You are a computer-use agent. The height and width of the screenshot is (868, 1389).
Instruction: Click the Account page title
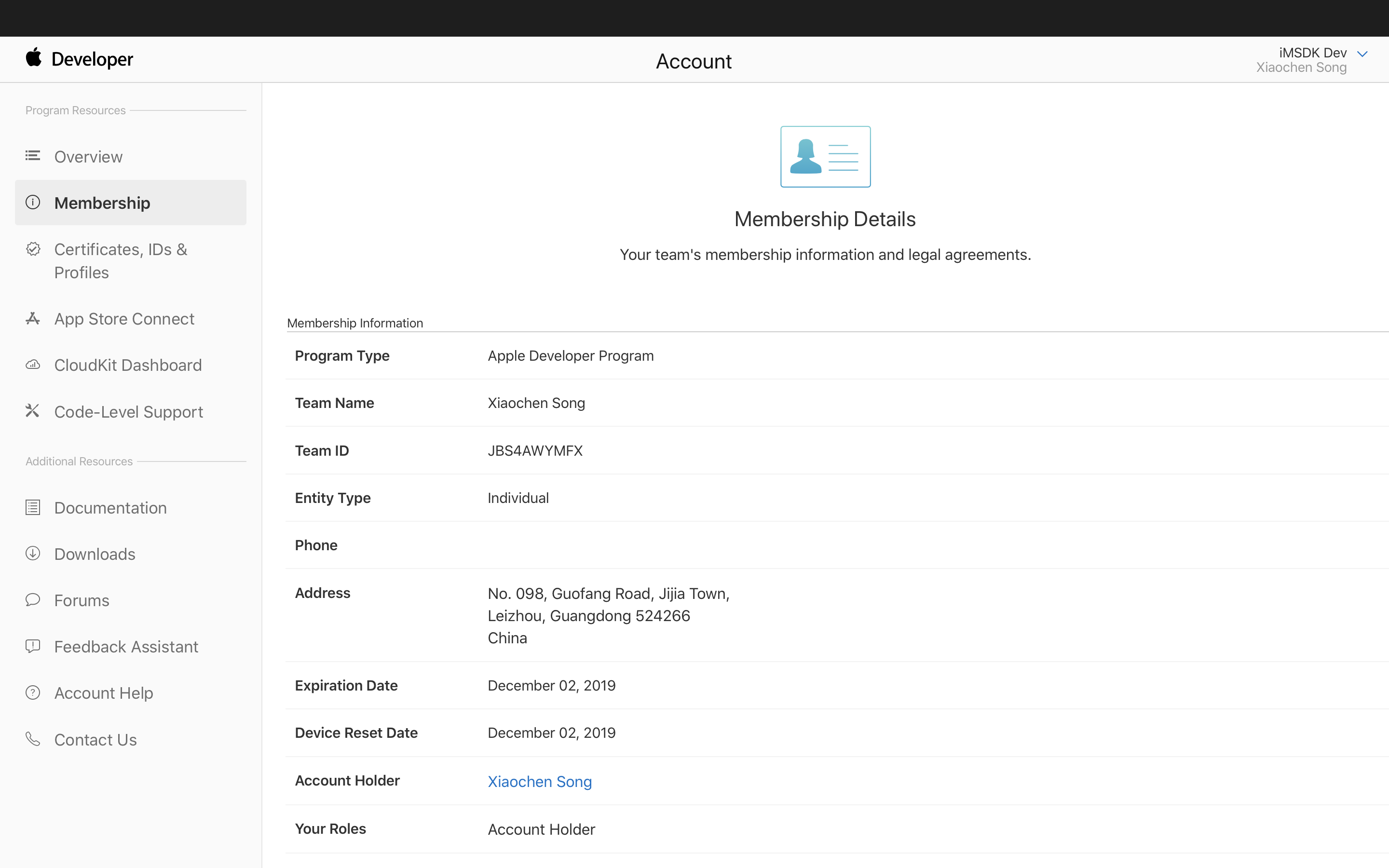pyautogui.click(x=694, y=61)
